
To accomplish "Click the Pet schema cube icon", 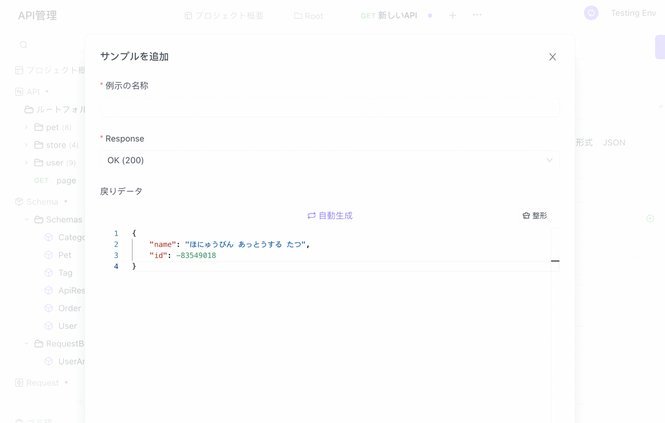I will [x=48, y=255].
